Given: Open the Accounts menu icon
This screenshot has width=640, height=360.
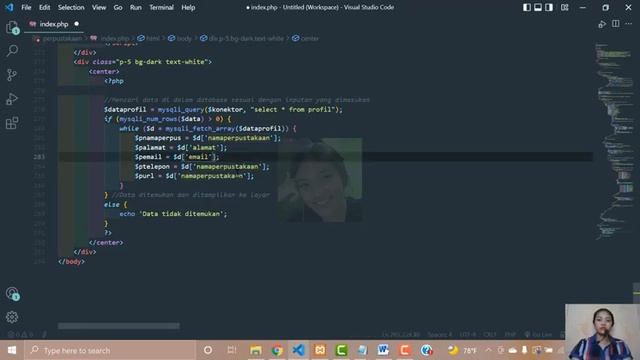Looking at the screenshot, I should tap(12, 293).
